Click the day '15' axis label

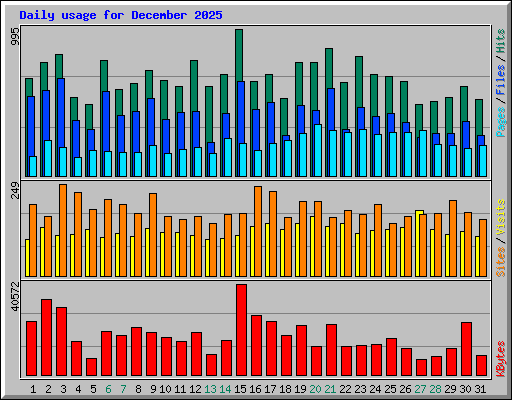[x=240, y=389]
